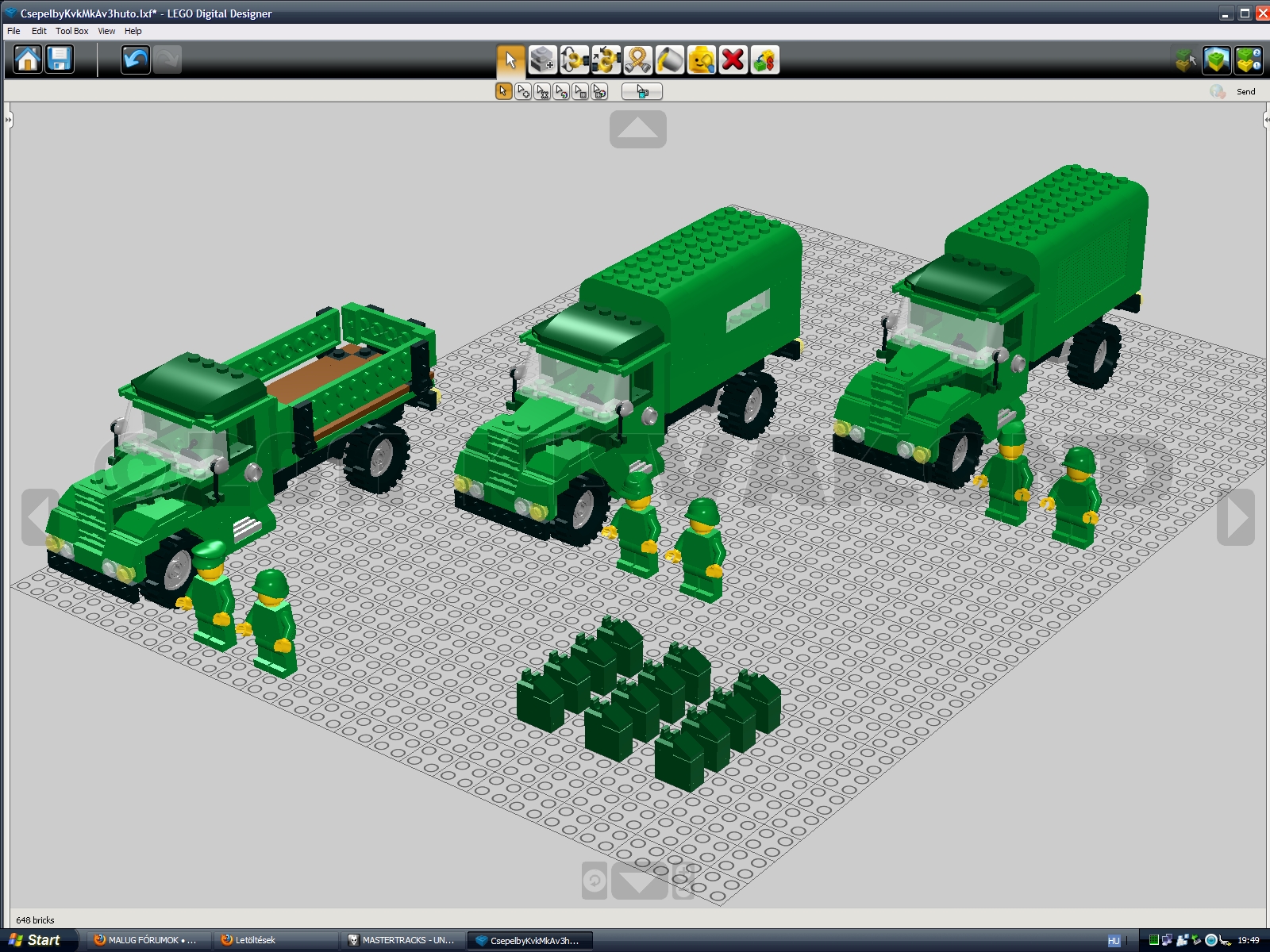Click the greyed-out Redo arrow
This screenshot has width=1270, height=952.
(167, 59)
